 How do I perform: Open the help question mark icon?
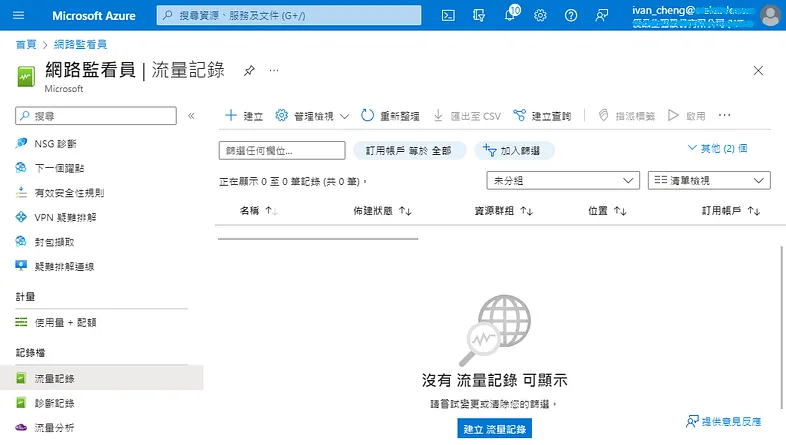tap(570, 16)
